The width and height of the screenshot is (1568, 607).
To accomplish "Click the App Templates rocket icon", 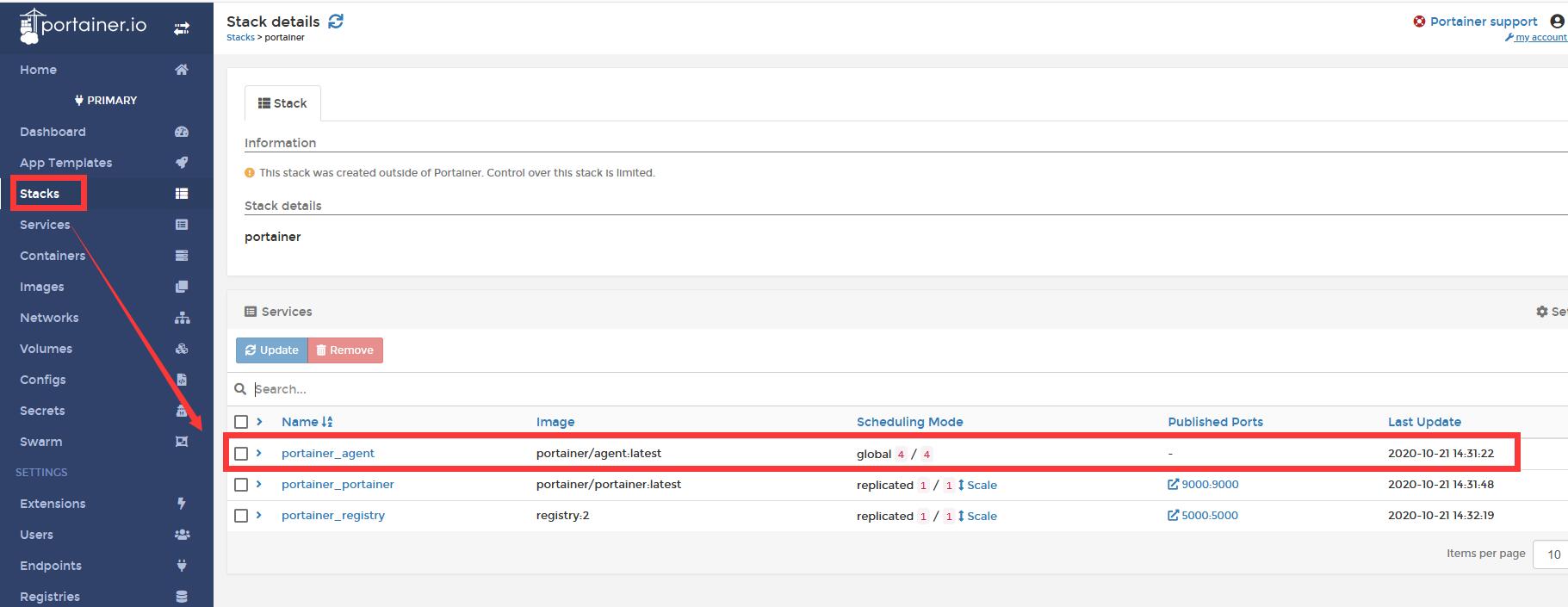I will (182, 163).
